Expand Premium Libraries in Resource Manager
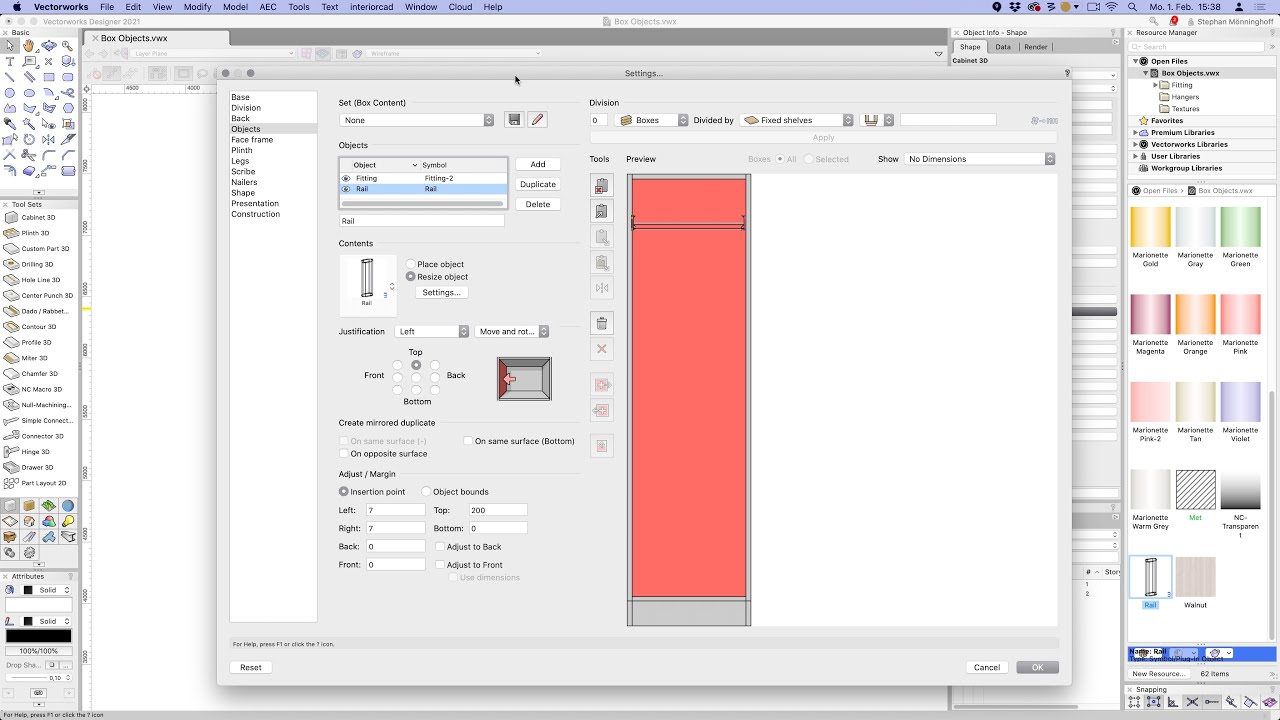 (1137, 132)
